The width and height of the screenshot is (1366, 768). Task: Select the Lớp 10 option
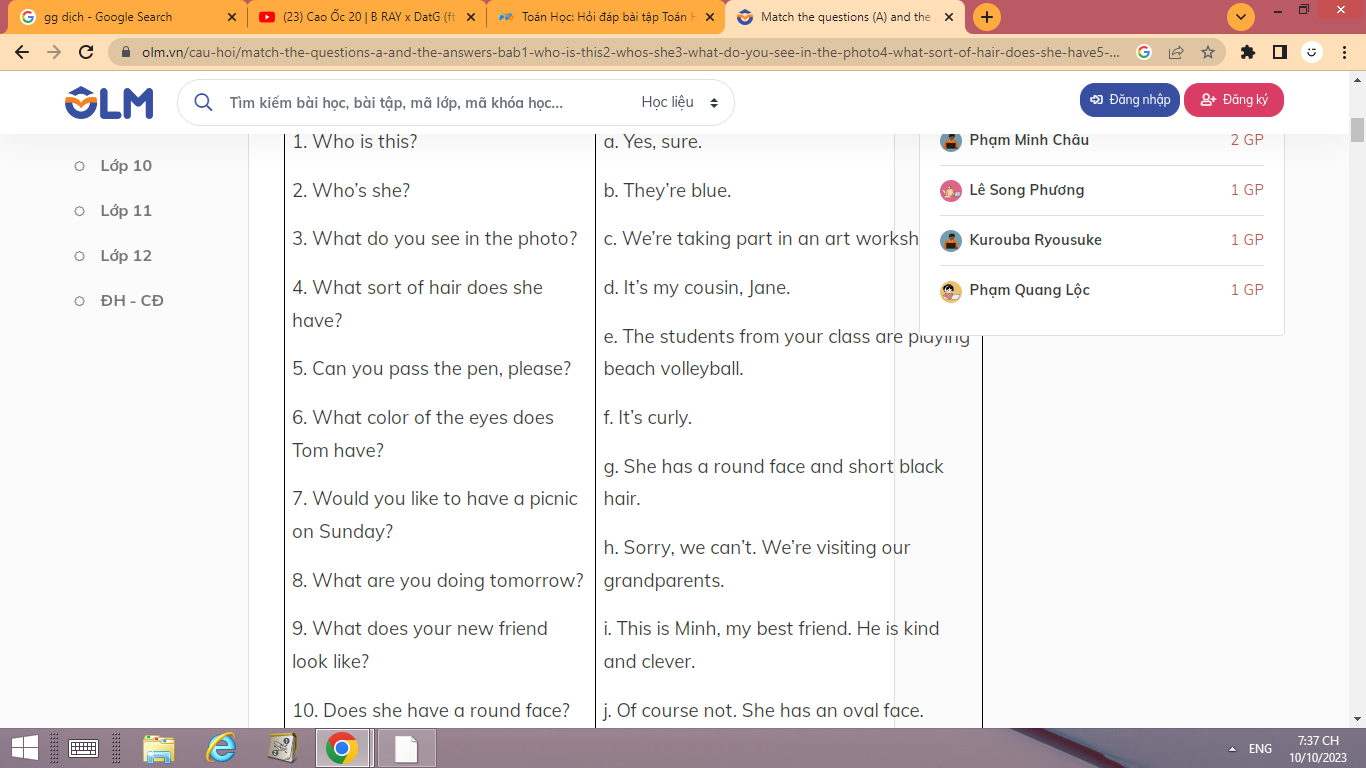(126, 166)
